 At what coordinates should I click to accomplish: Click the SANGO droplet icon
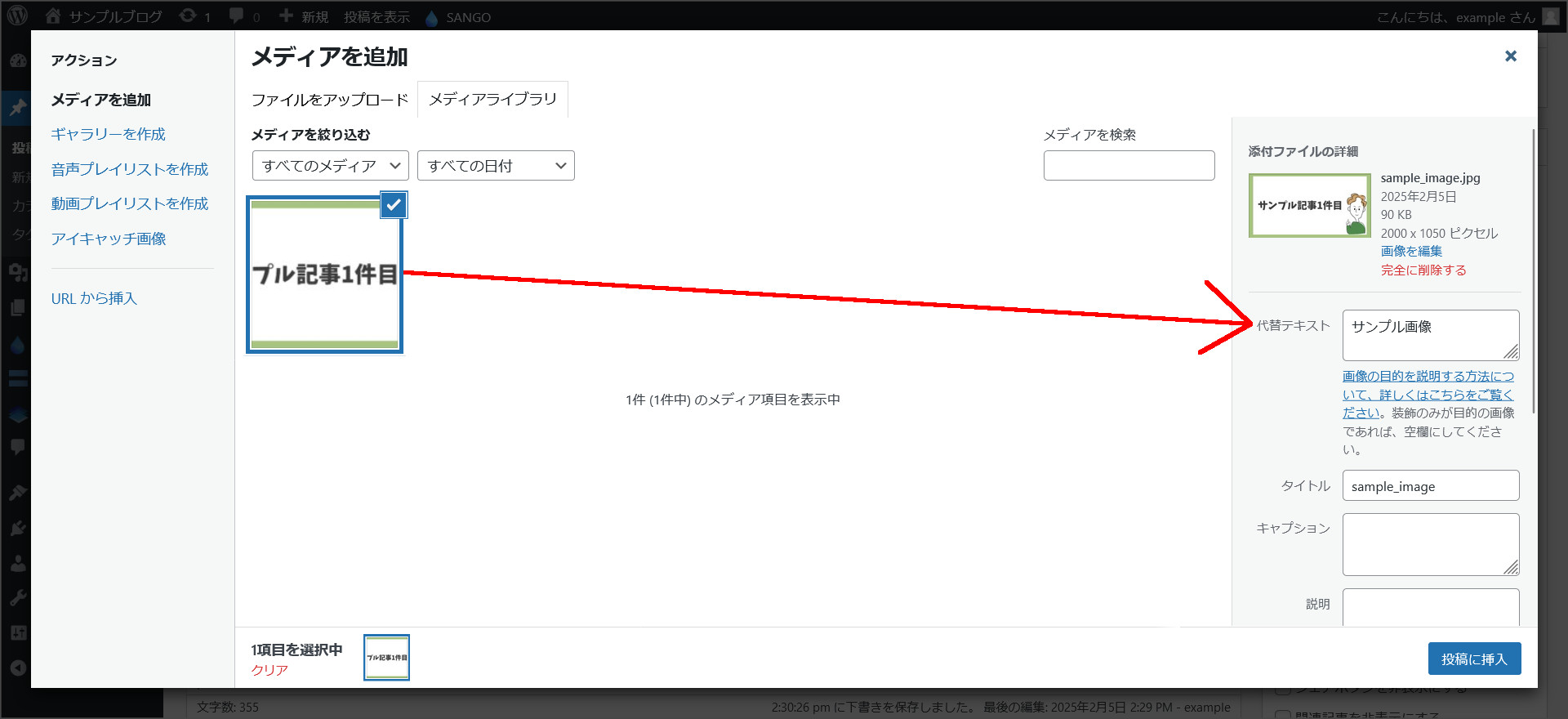coord(432,17)
